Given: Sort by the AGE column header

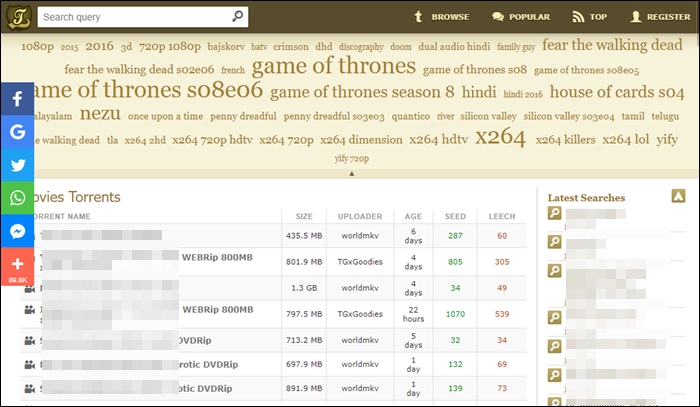Looking at the screenshot, I should click(413, 216).
